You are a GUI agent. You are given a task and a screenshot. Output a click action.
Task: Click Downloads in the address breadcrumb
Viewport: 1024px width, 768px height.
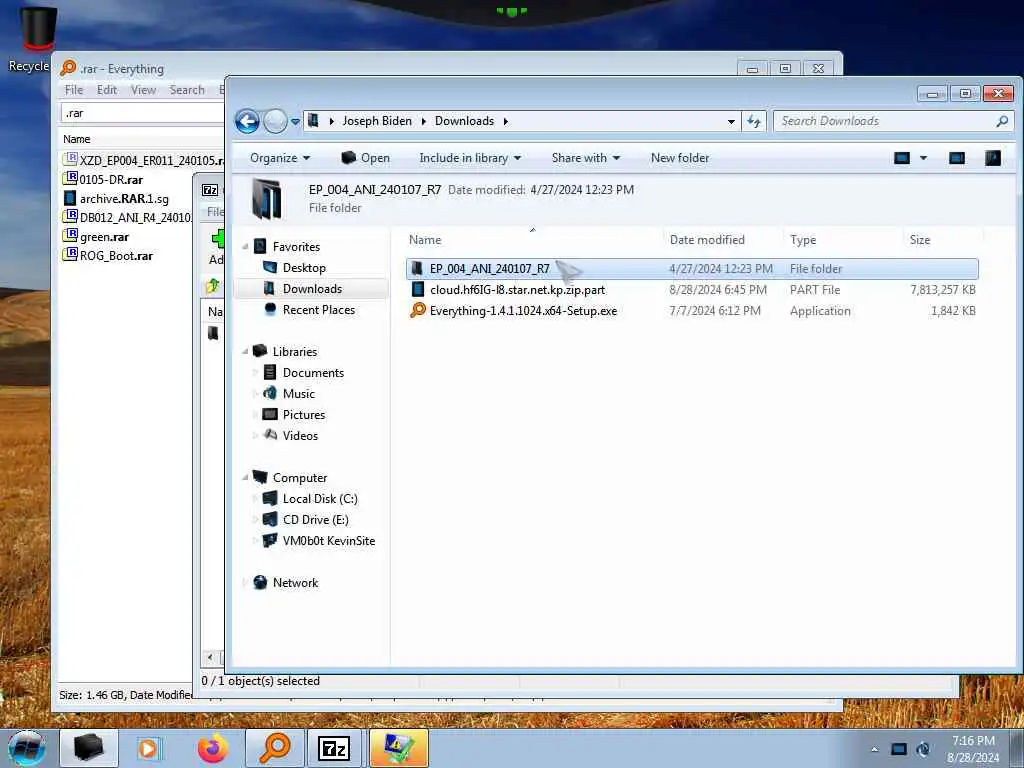point(464,121)
